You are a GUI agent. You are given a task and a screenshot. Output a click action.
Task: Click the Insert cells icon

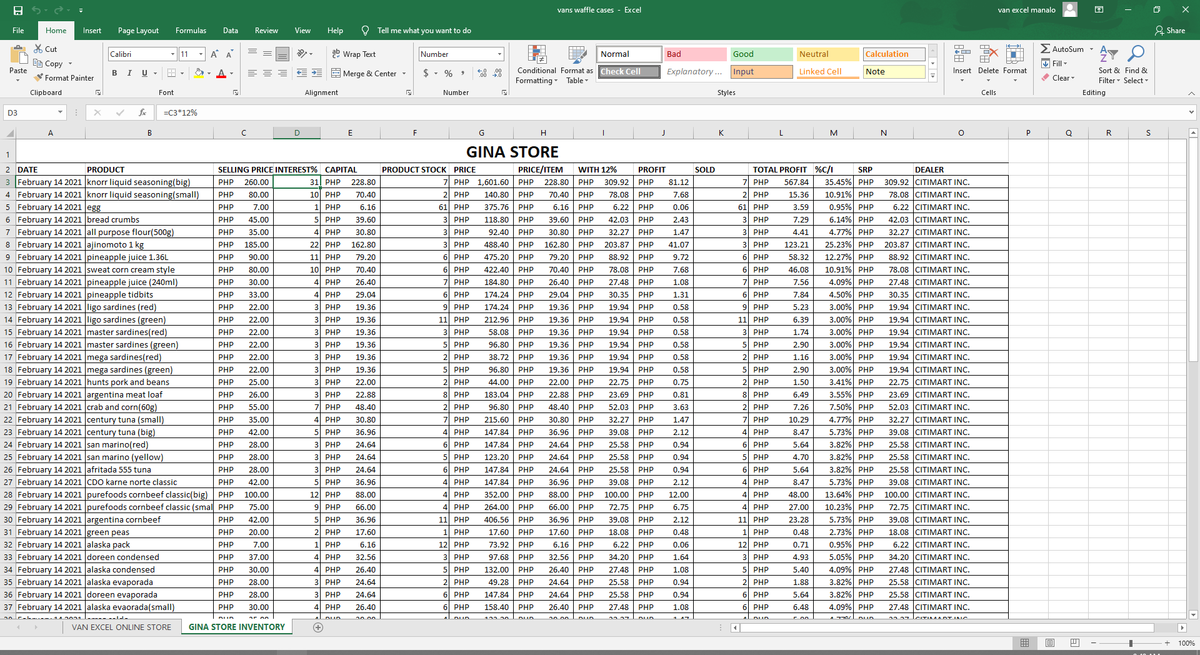point(961,54)
